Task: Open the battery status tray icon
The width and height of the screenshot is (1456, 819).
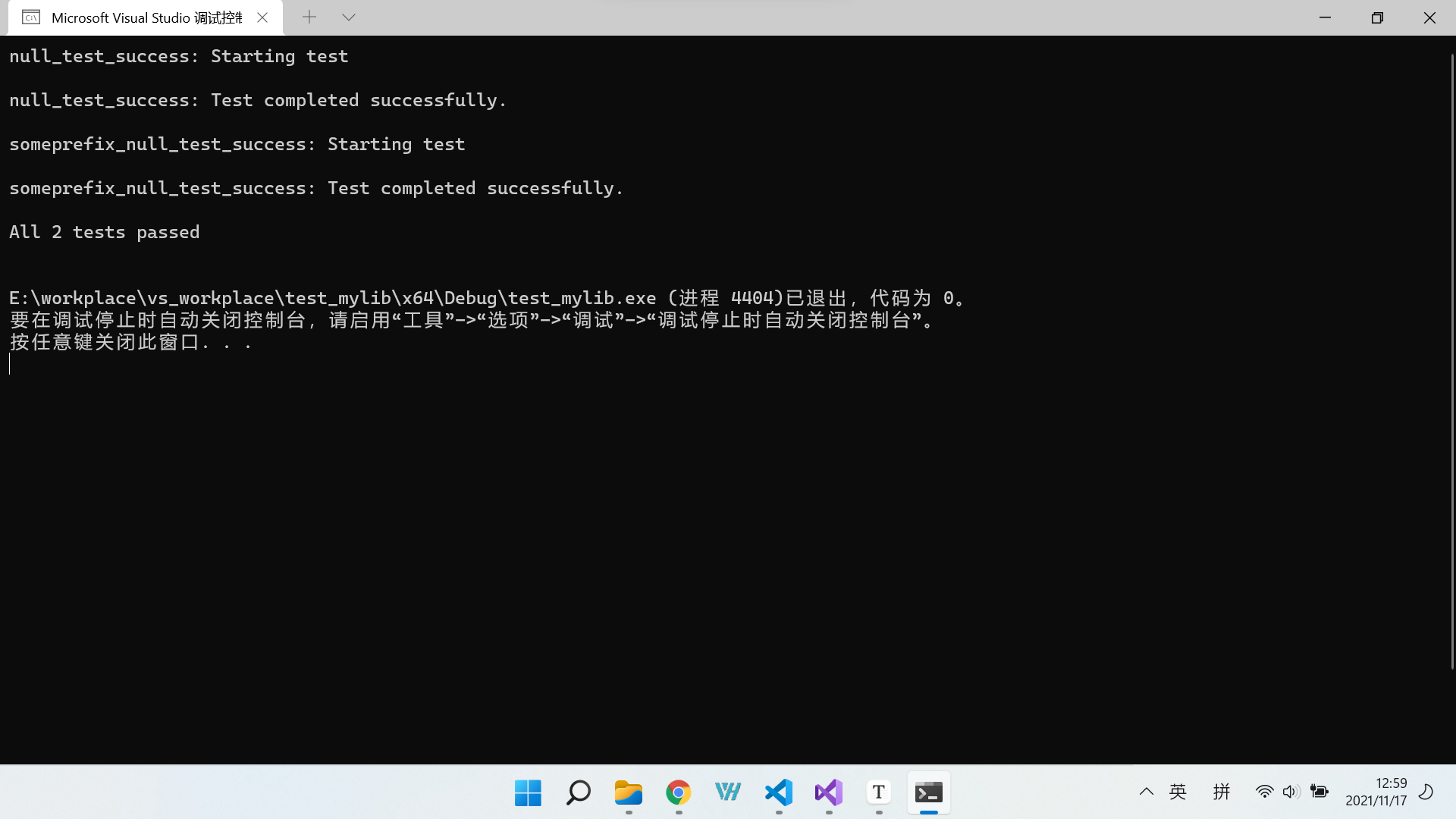Action: [x=1319, y=792]
